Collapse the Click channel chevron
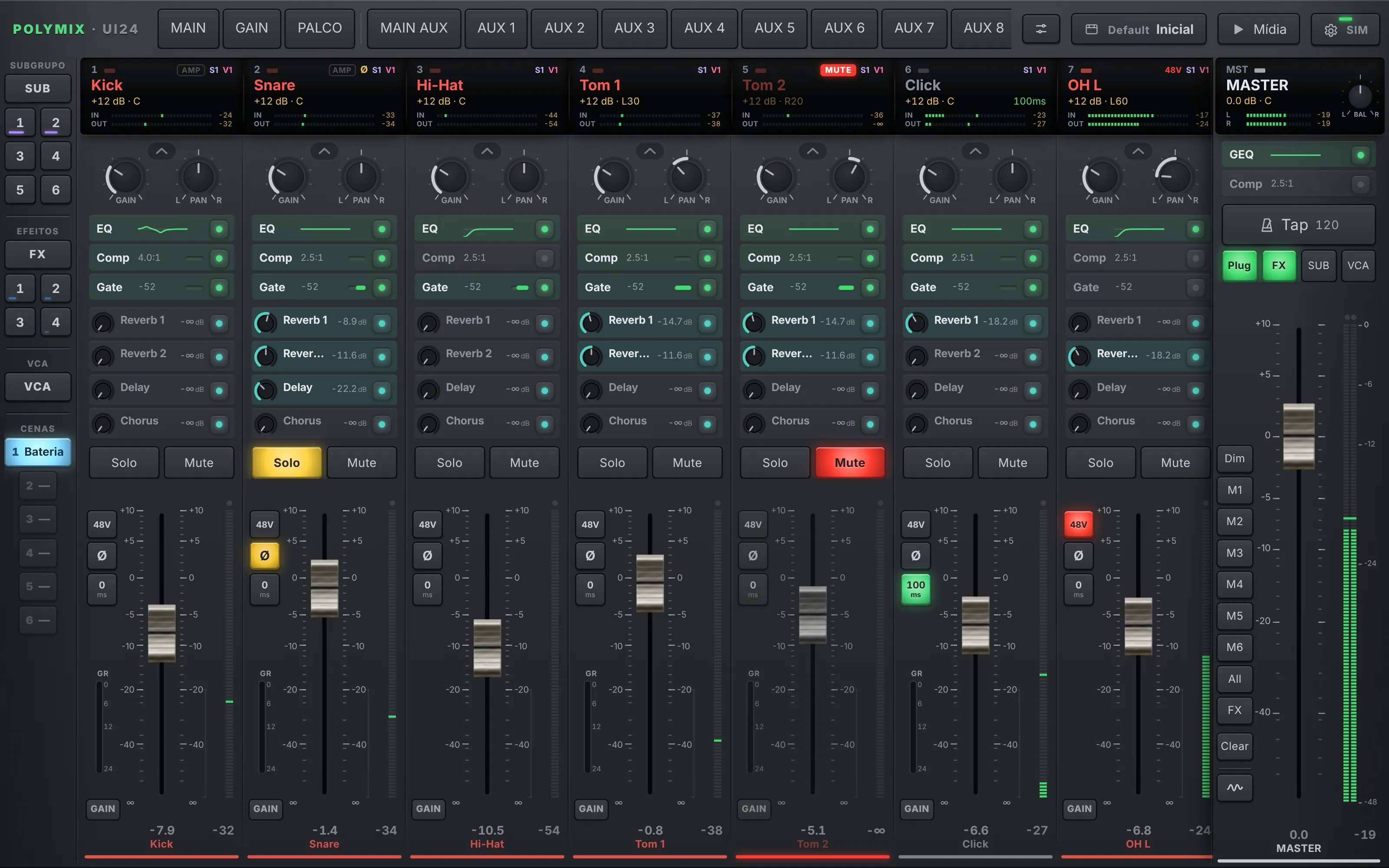1389x868 pixels. pos(975,151)
